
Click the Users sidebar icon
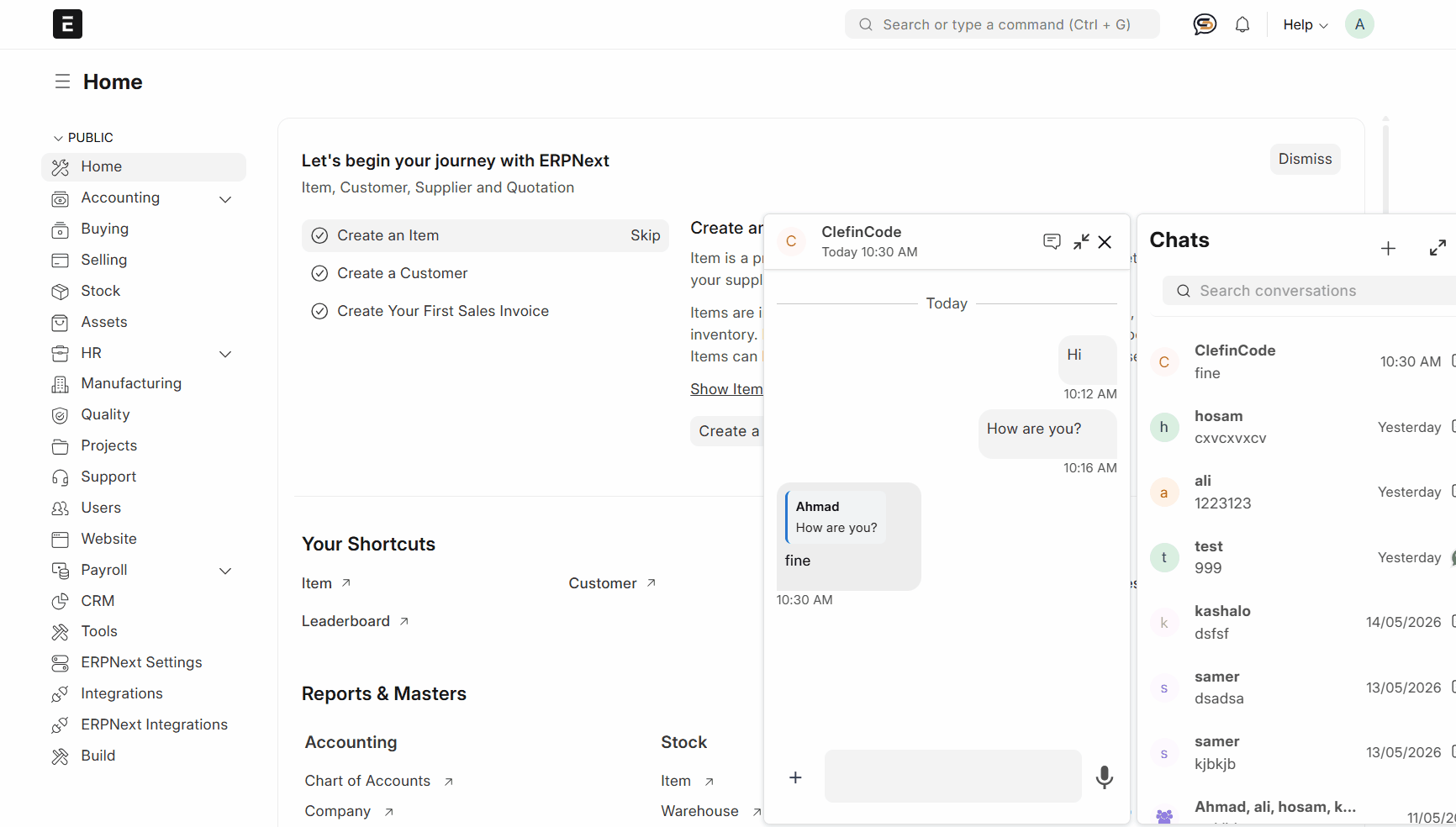(x=61, y=508)
